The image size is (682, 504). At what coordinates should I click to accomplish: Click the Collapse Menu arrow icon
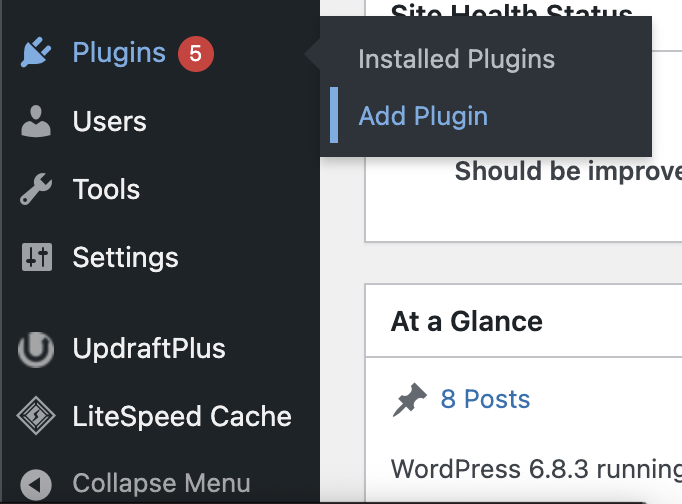(36, 485)
